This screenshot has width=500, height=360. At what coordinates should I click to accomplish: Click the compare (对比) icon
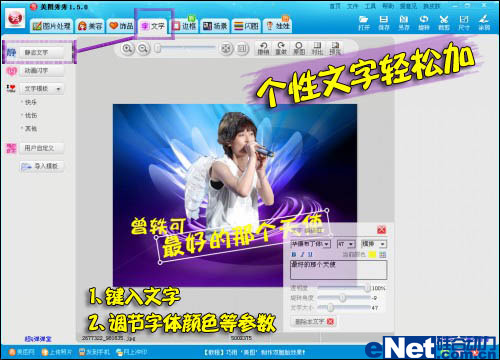(x=317, y=48)
